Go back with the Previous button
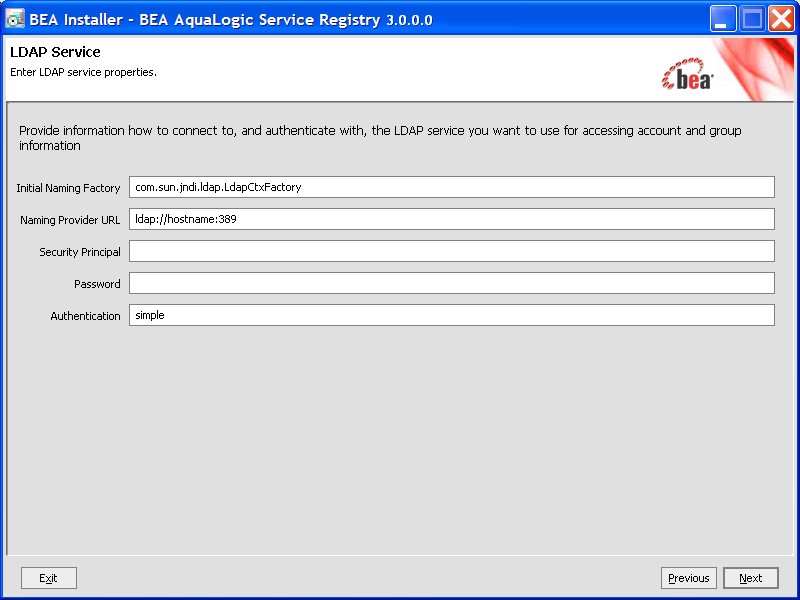Image resolution: width=800 pixels, height=600 pixels. coord(689,578)
